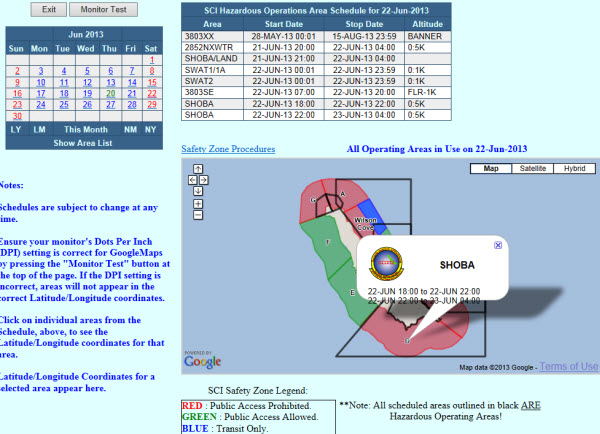The height and width of the screenshot is (434, 600).
Task: Click the Jun 2013 calendar title
Action: 86,34
